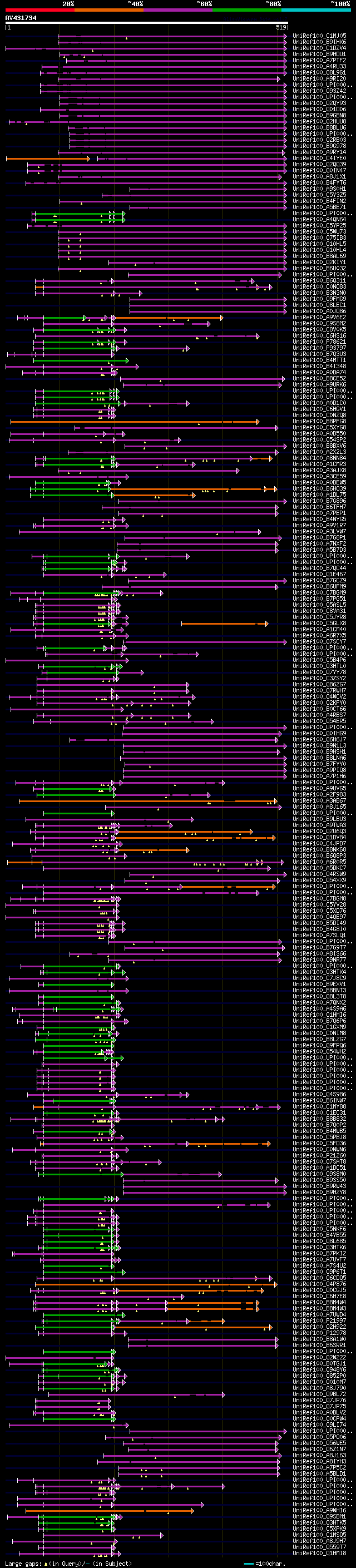Open the UniRef100_Q10HL5 entry

[x=319, y=244]
